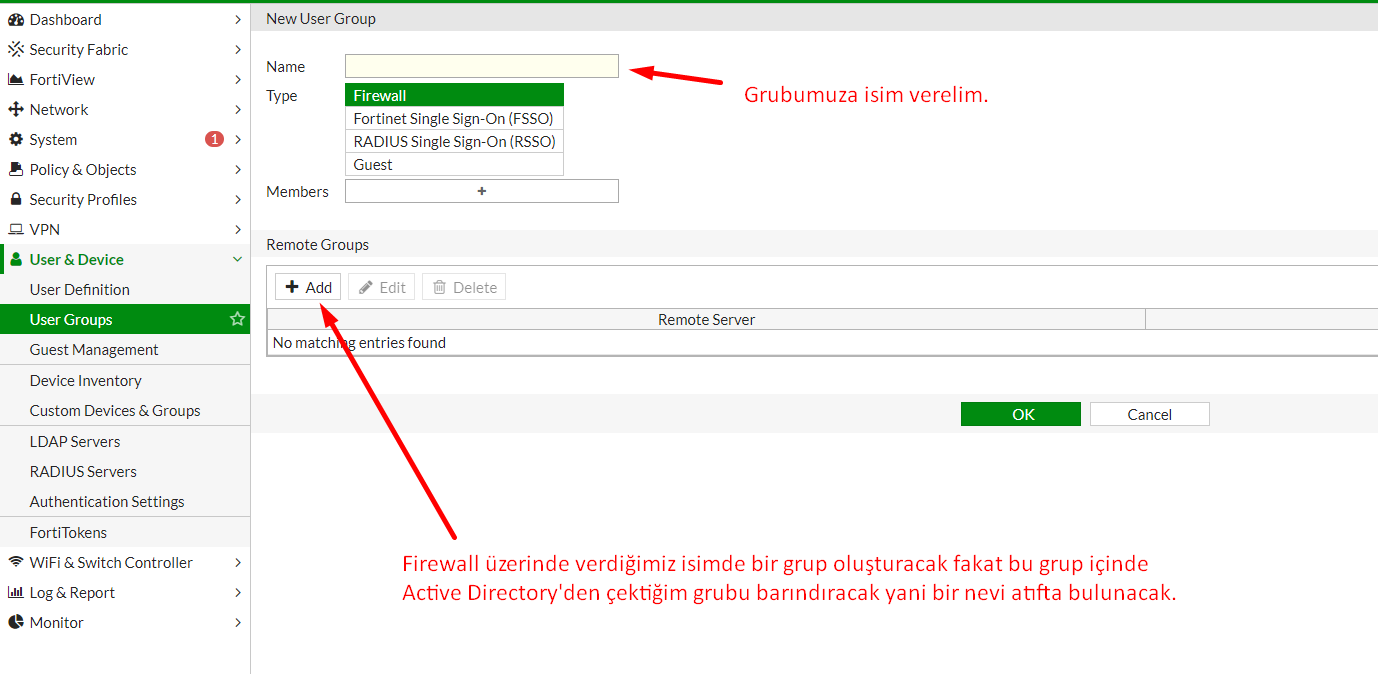Select the Firewall group type

454,95
